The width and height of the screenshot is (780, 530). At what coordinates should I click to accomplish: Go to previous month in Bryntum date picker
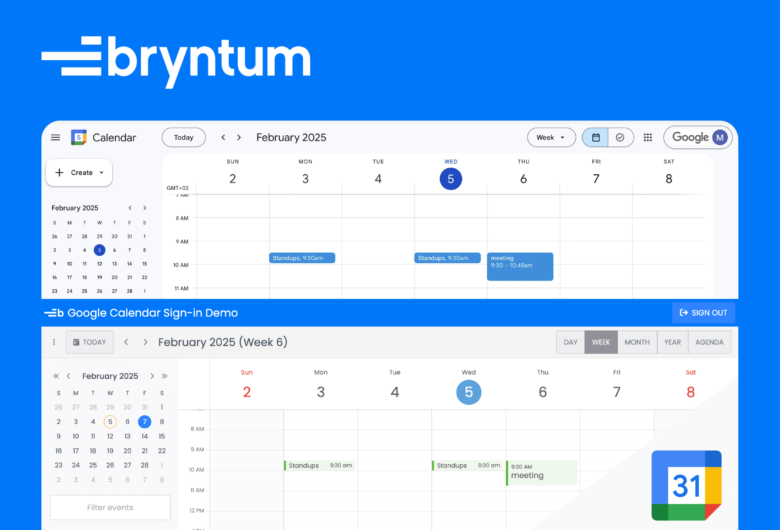(69, 376)
